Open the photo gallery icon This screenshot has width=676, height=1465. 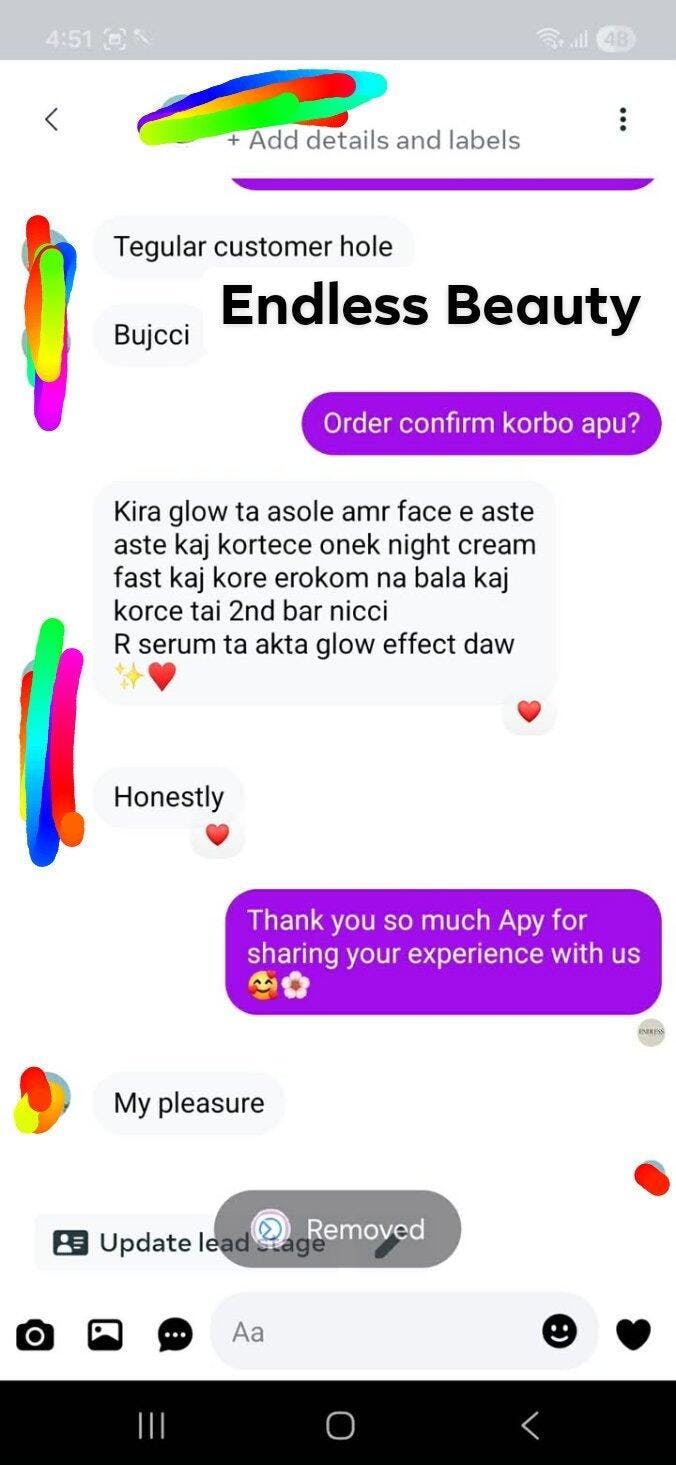tap(105, 1334)
